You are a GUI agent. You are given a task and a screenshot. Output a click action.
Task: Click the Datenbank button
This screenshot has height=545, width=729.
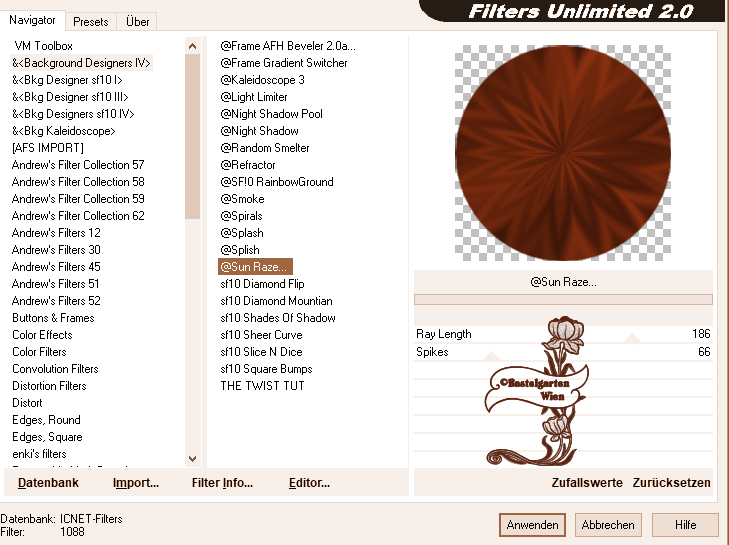[x=48, y=483]
